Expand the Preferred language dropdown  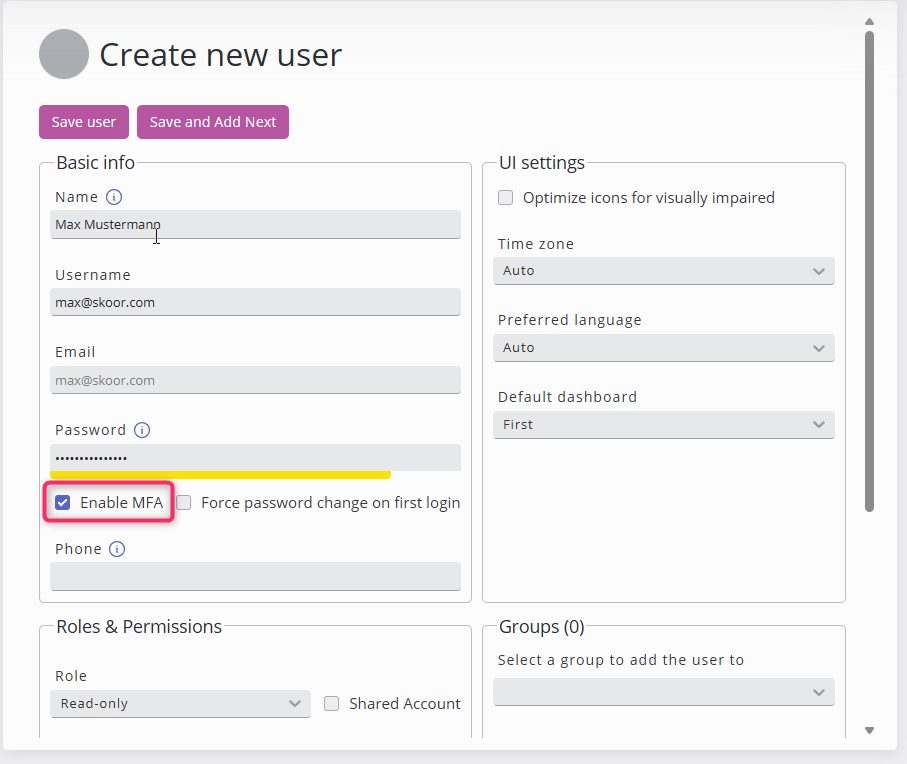pos(664,348)
